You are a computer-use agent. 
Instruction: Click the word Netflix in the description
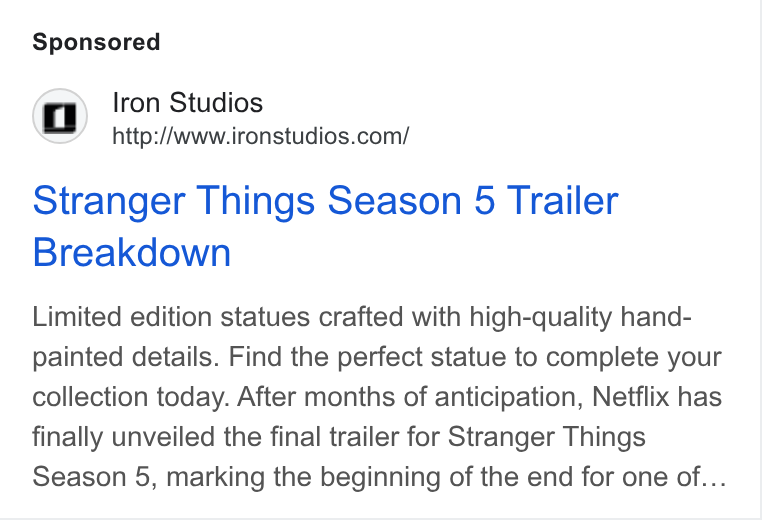click(x=630, y=397)
